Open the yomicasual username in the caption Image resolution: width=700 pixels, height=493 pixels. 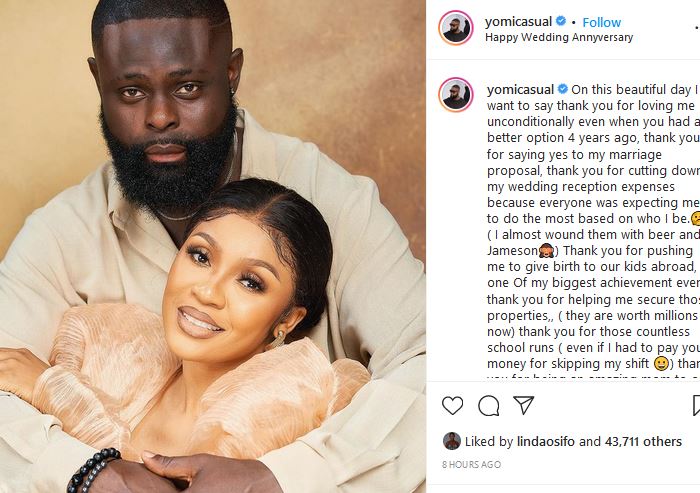(520, 89)
